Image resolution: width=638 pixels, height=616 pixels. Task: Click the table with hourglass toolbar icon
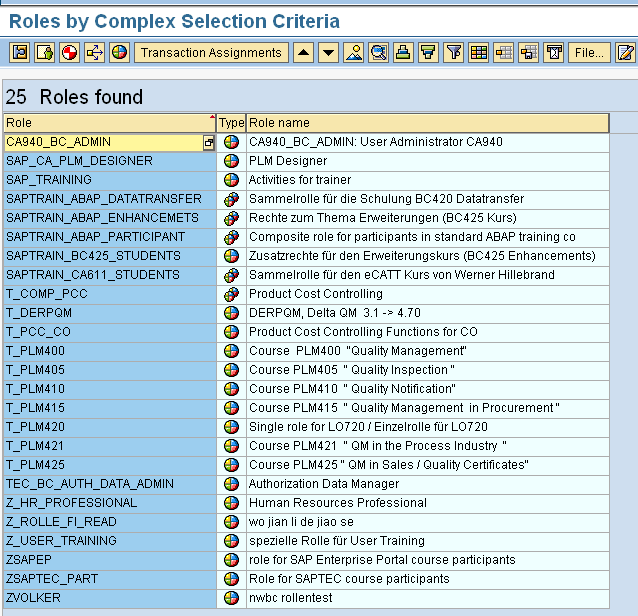(554, 52)
